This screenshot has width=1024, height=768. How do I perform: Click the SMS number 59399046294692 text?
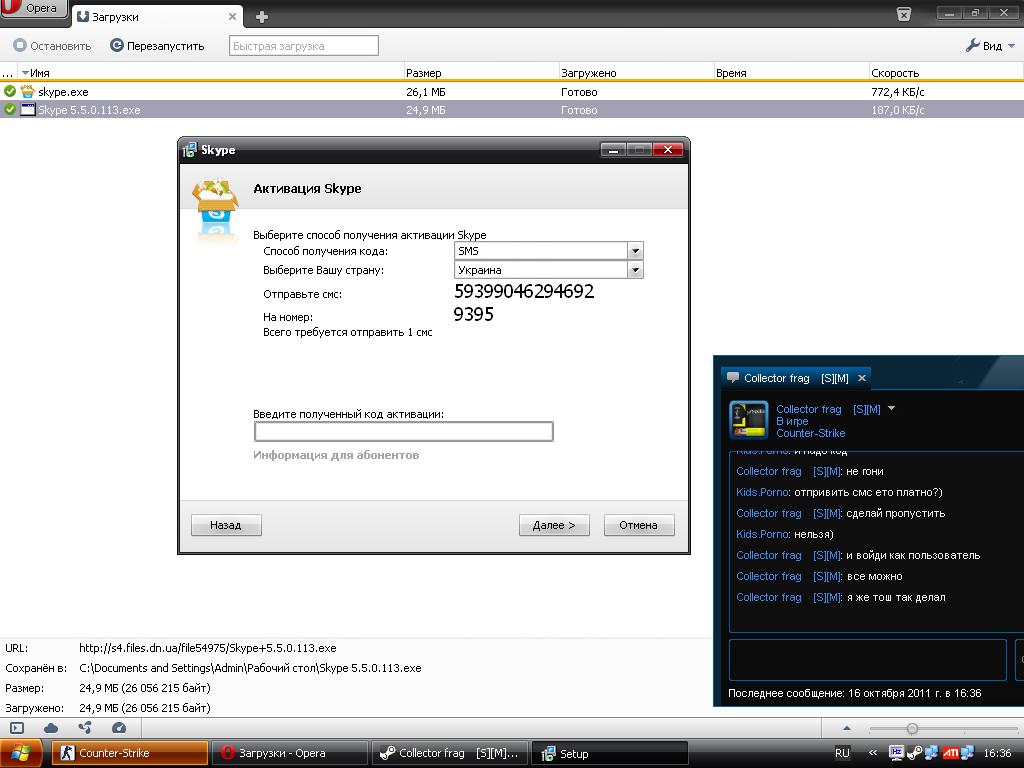[524, 291]
